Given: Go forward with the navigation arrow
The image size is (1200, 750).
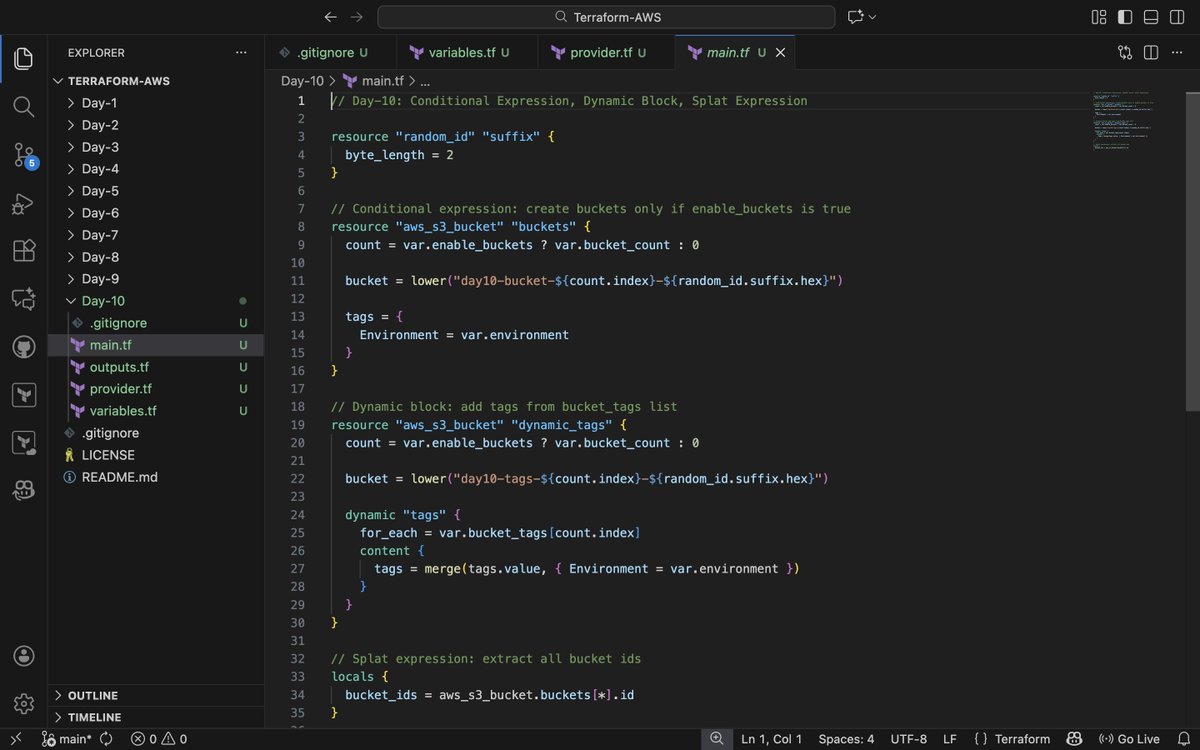Looking at the screenshot, I should 357,17.
